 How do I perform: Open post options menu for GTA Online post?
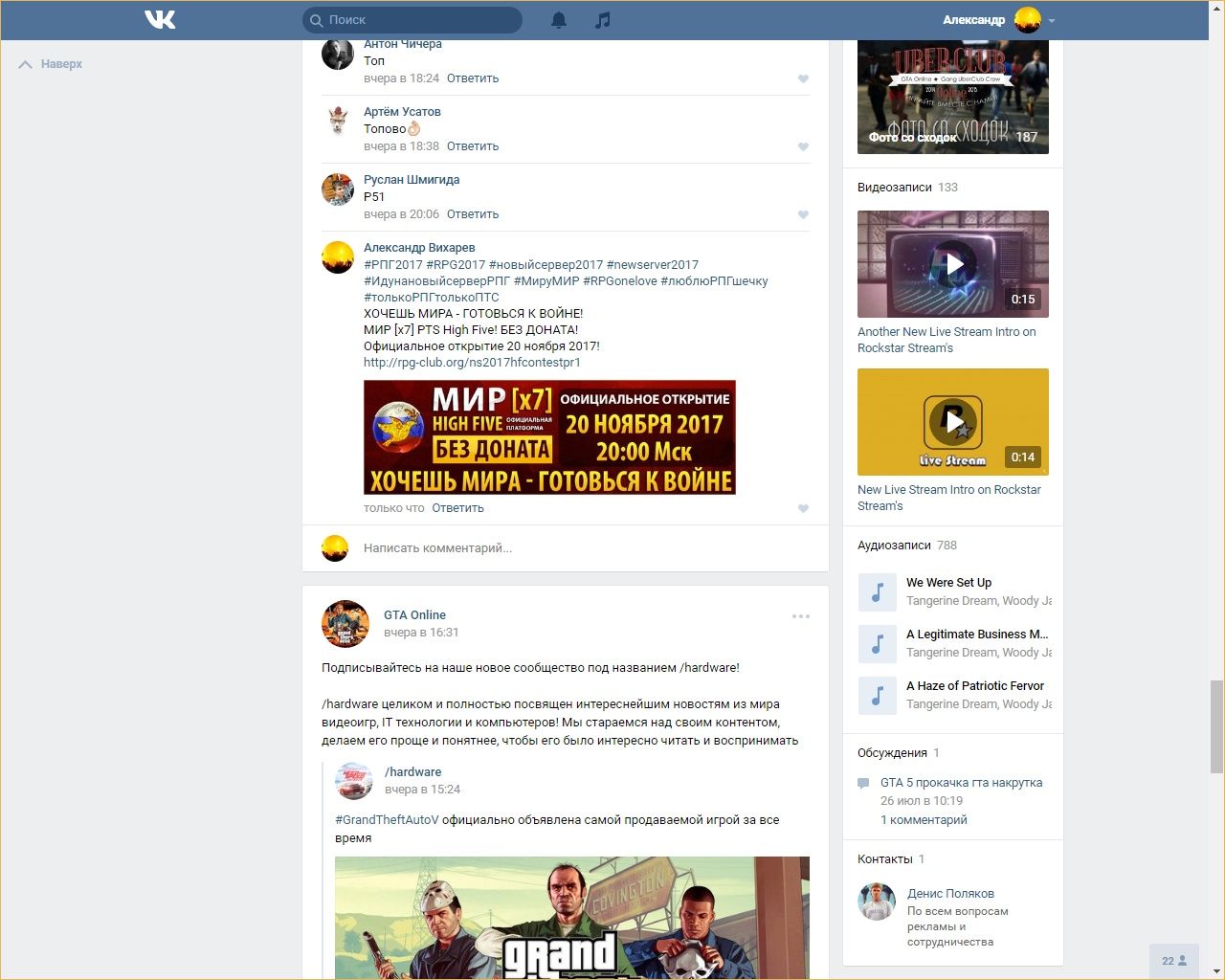point(801,616)
